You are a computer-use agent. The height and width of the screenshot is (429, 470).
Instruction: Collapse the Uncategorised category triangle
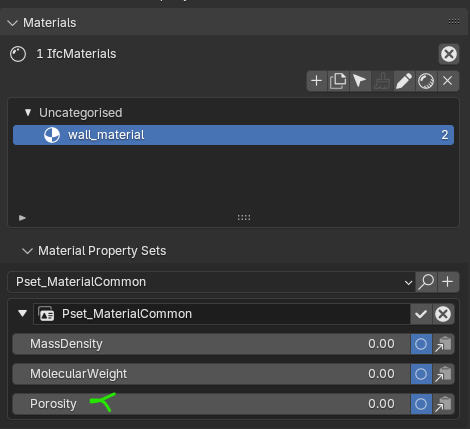click(28, 113)
